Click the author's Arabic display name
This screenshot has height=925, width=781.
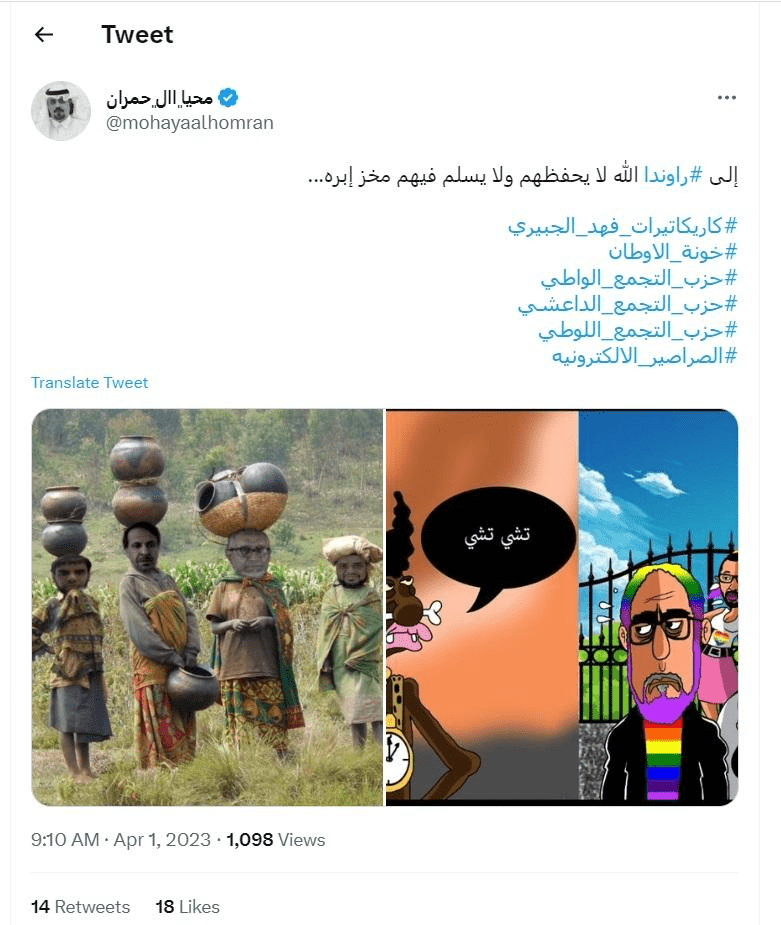[x=159, y=98]
